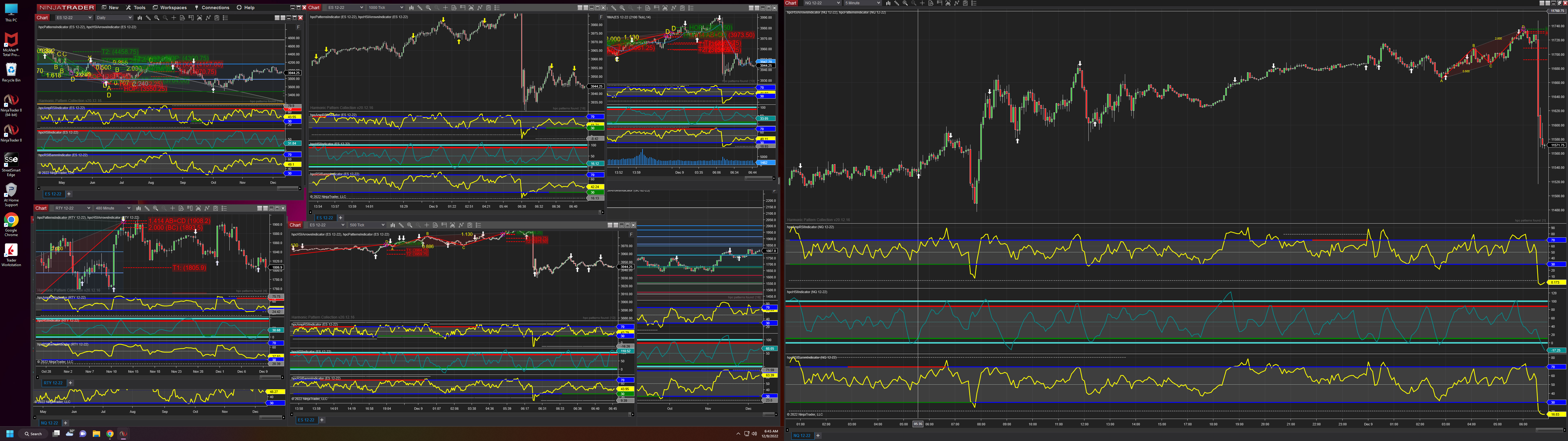Click bar style icon on NQ chart
Viewport: 1568px width, 441px height.
[x=888, y=3]
